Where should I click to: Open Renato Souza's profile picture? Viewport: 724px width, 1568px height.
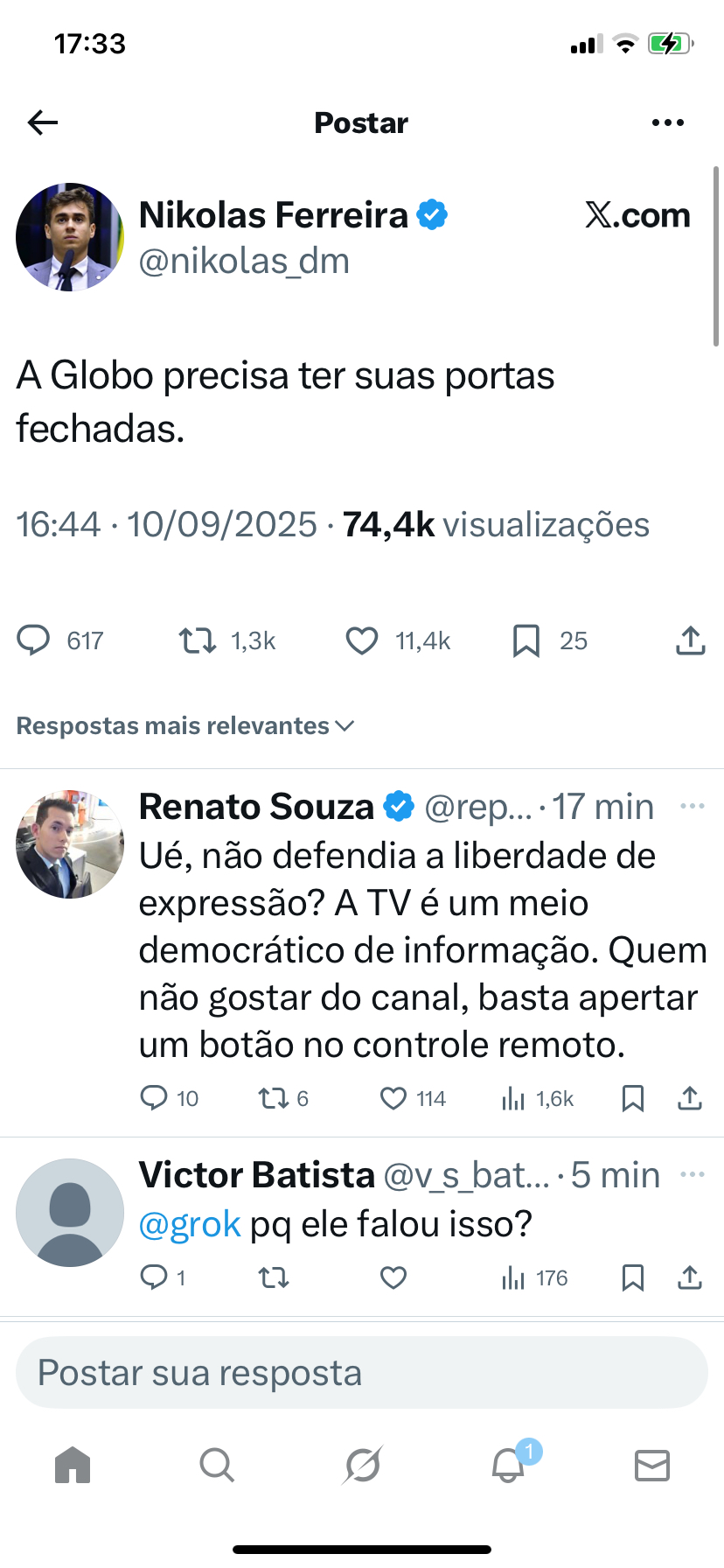click(x=70, y=843)
